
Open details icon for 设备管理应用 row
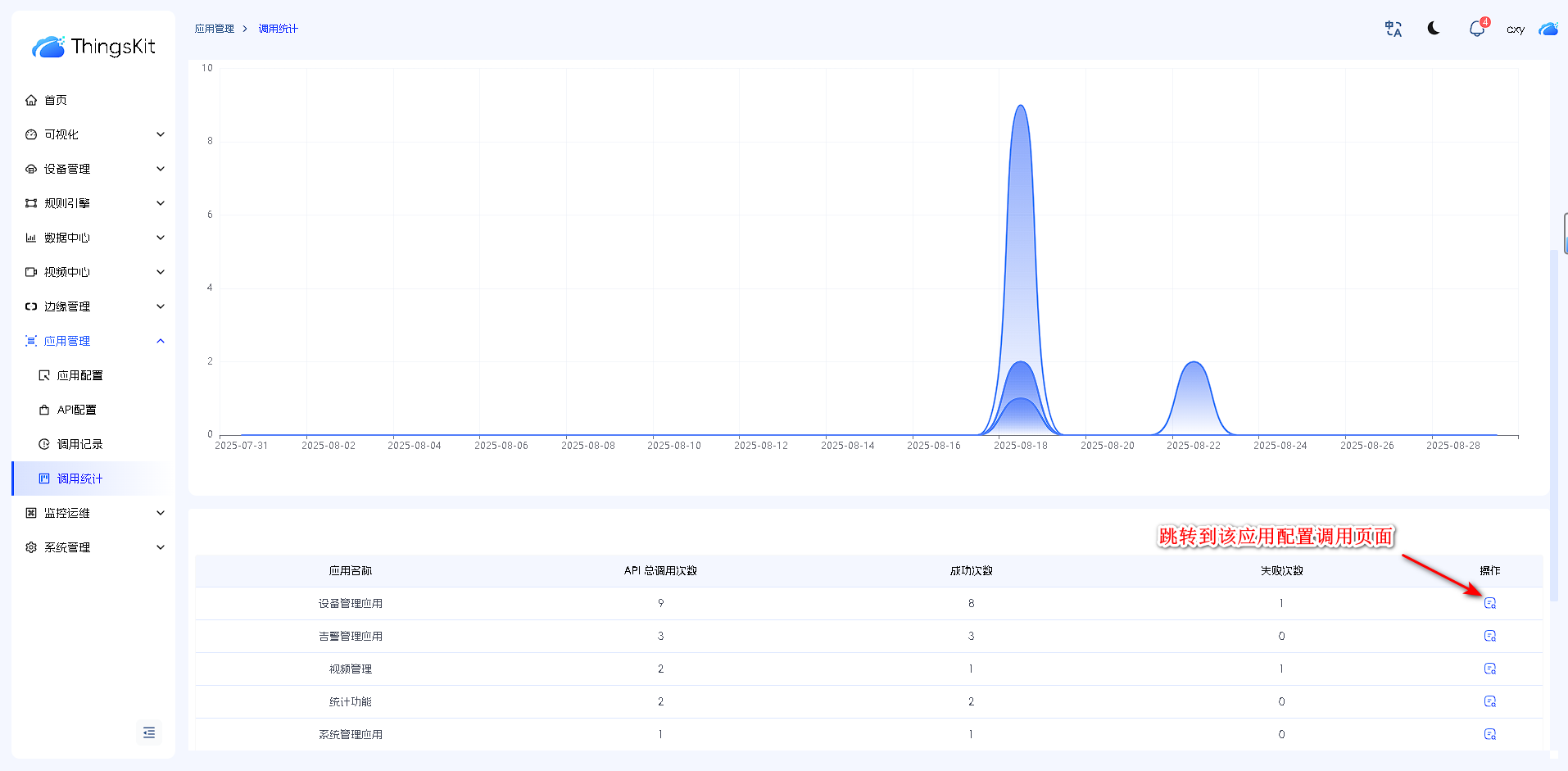(x=1489, y=603)
